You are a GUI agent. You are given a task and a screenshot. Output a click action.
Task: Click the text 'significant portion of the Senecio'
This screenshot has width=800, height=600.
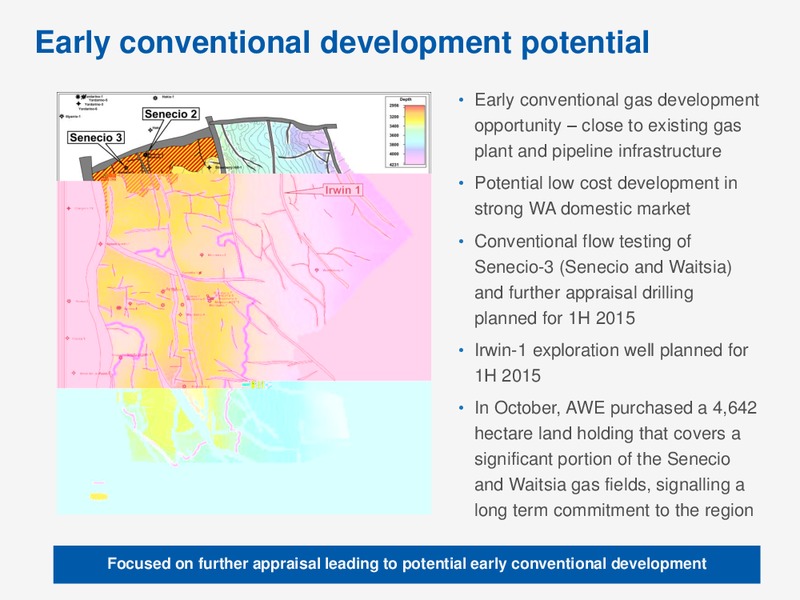[602, 459]
